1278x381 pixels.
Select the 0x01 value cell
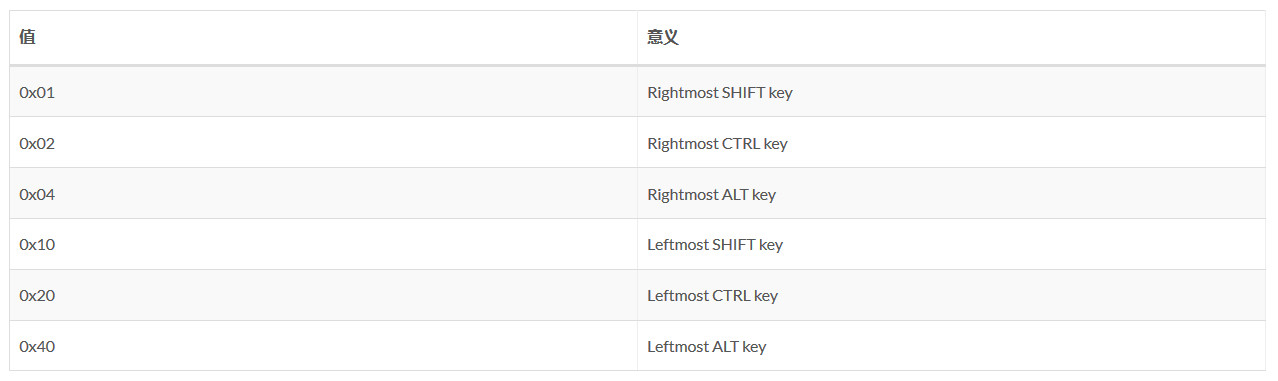323,92
